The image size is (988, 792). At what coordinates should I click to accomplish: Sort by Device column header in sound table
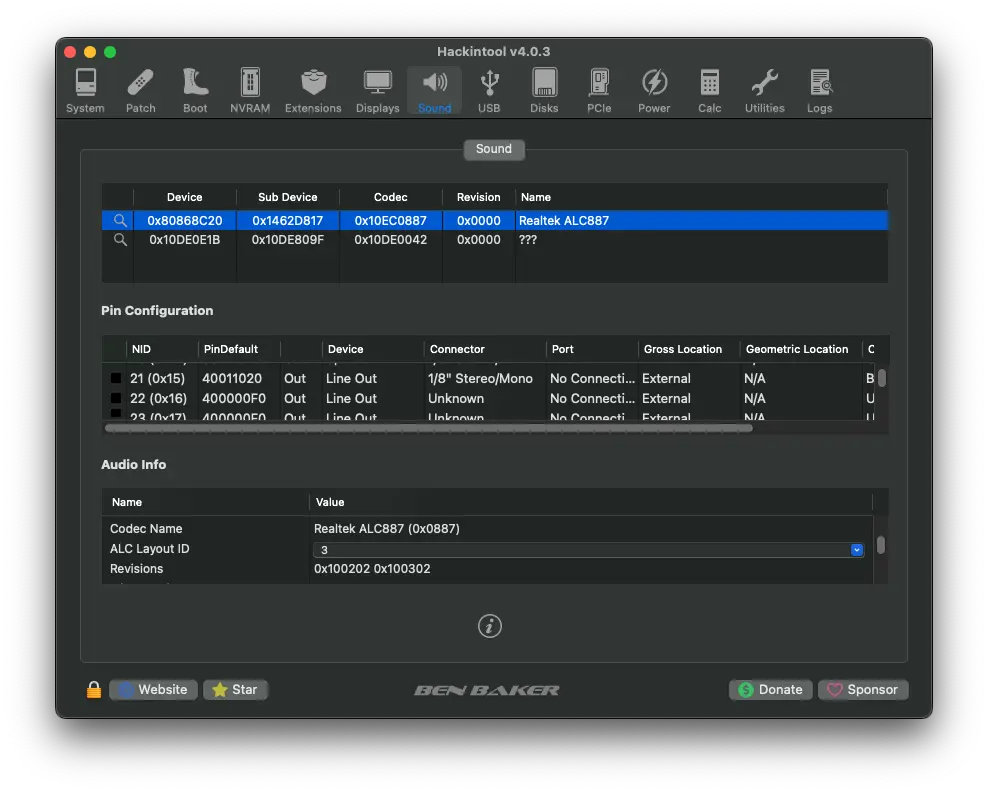pos(185,197)
